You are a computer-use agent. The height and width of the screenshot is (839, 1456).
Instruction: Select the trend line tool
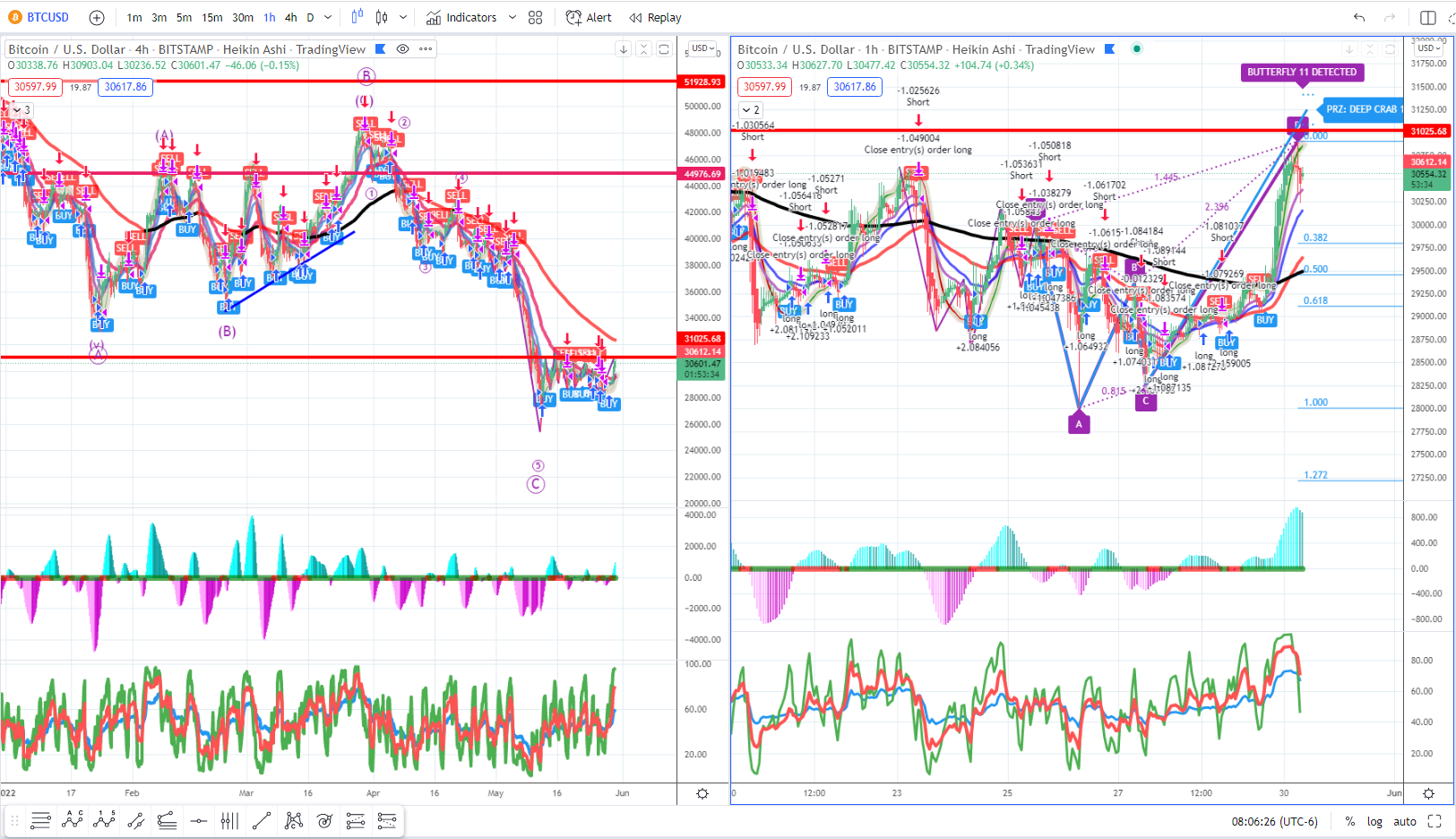pyautogui.click(x=262, y=820)
